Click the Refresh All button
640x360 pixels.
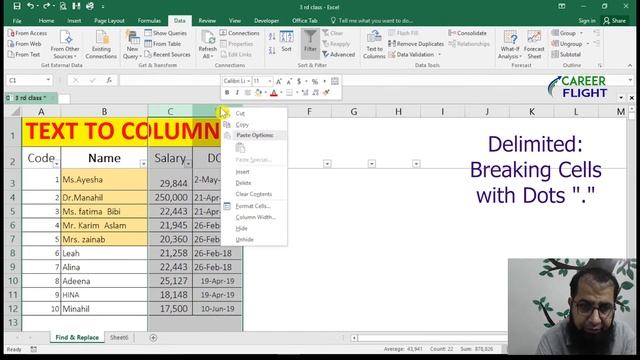click(x=207, y=45)
